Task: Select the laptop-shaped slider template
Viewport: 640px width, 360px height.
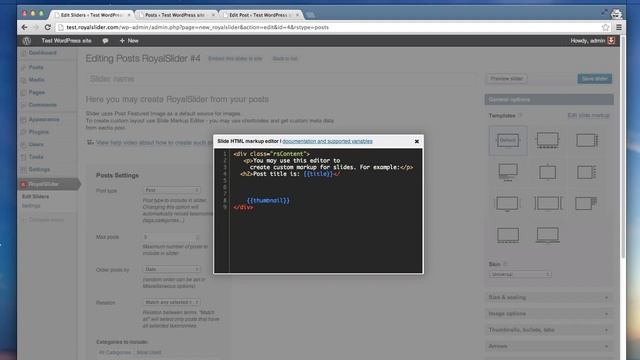Action: (x=547, y=235)
